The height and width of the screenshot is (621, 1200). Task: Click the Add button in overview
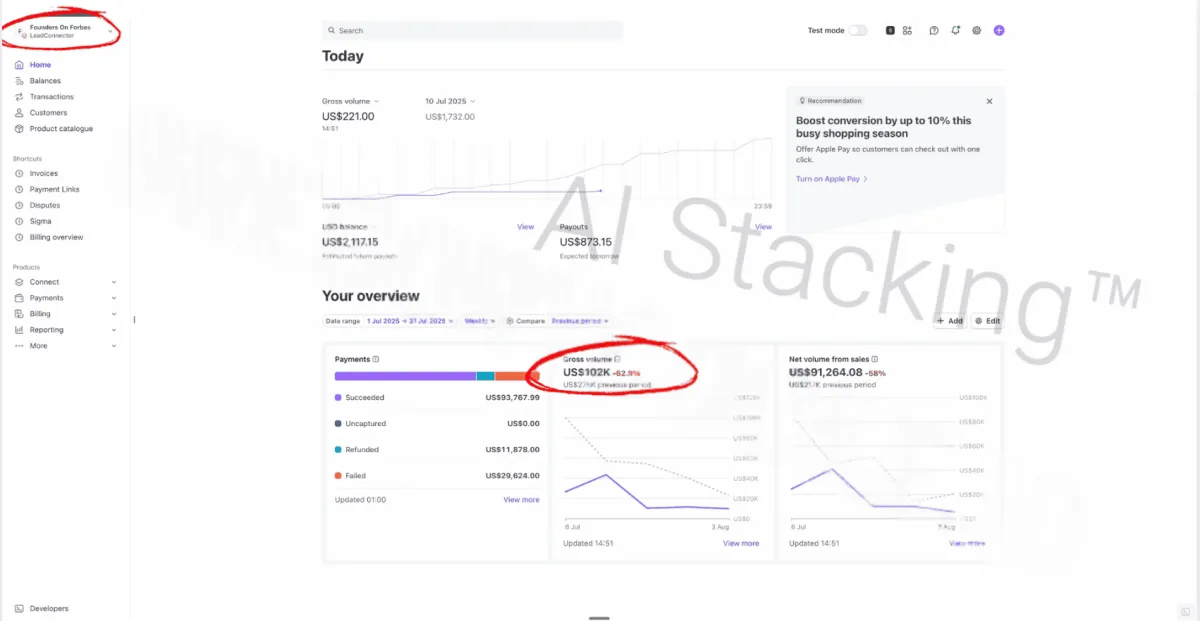click(950, 321)
